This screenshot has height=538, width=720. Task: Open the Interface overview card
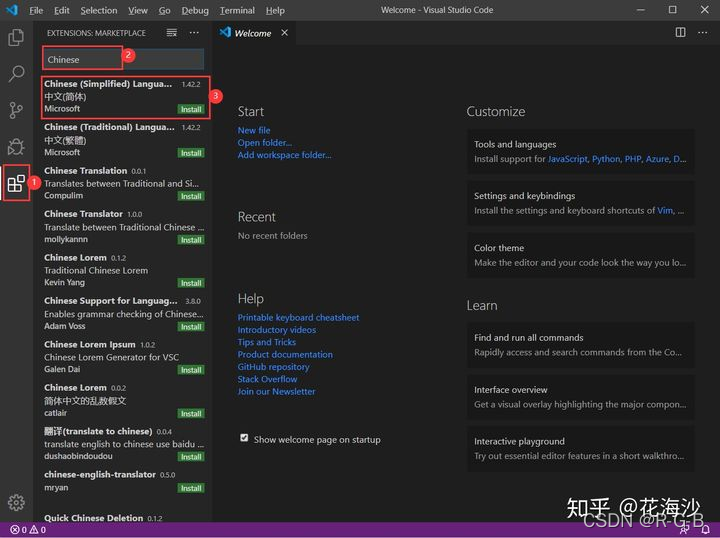(x=580, y=397)
